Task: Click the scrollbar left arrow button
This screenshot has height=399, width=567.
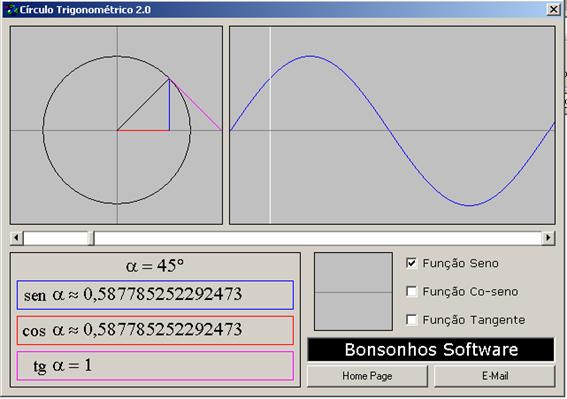Action: pyautogui.click(x=16, y=238)
